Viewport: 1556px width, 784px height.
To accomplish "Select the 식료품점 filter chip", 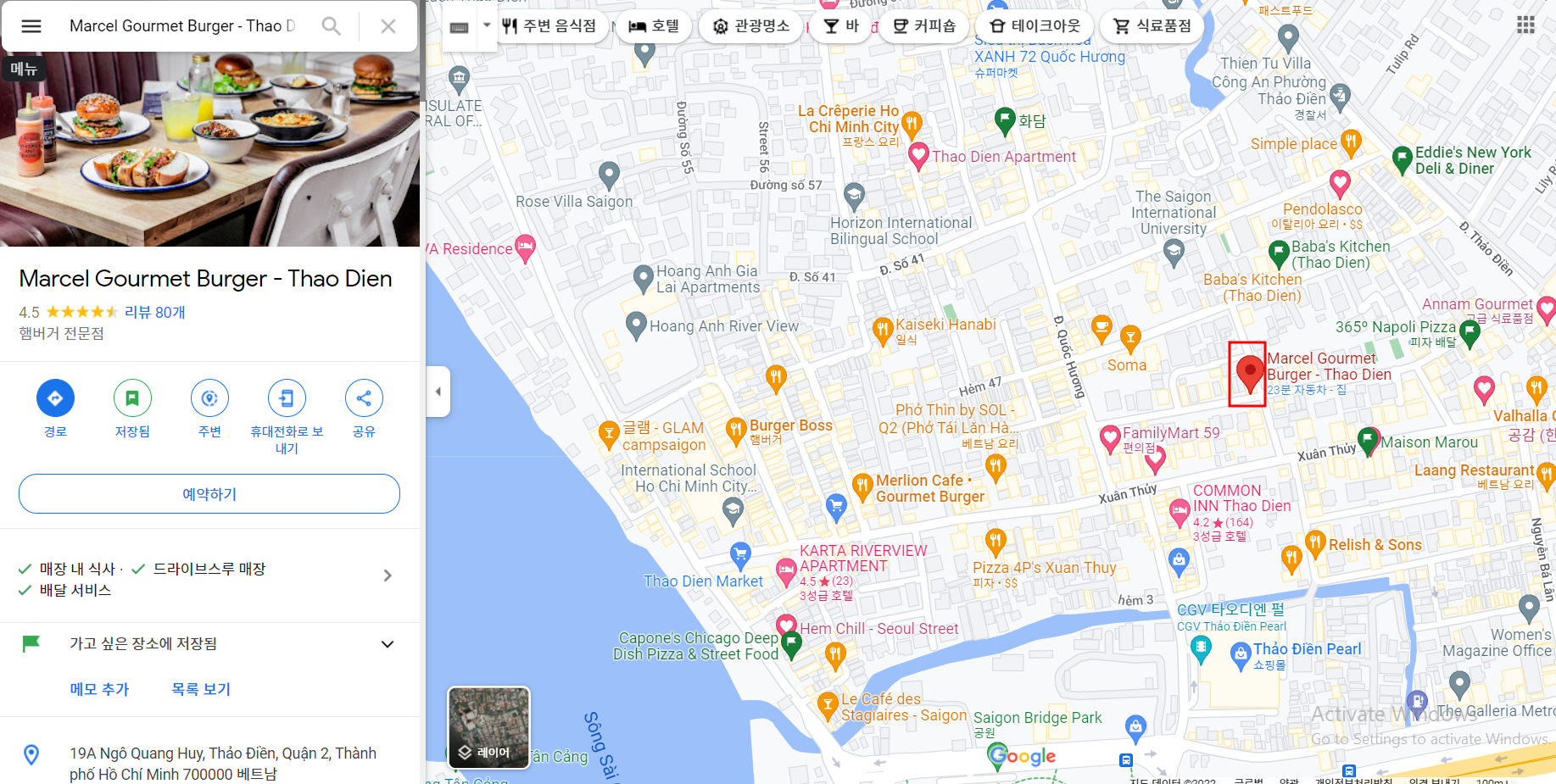I will 1152,26.
